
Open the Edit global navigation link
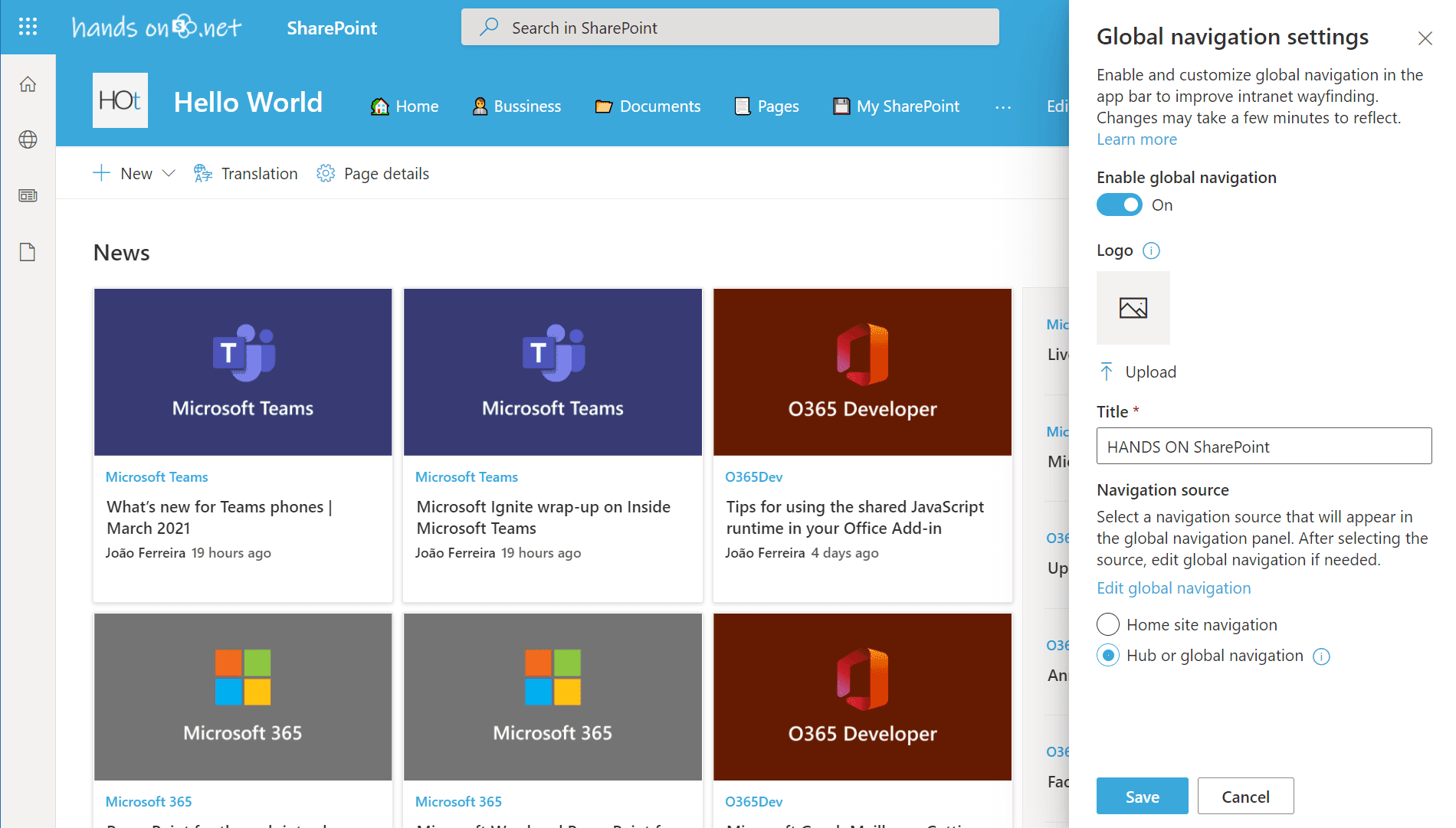1173,588
